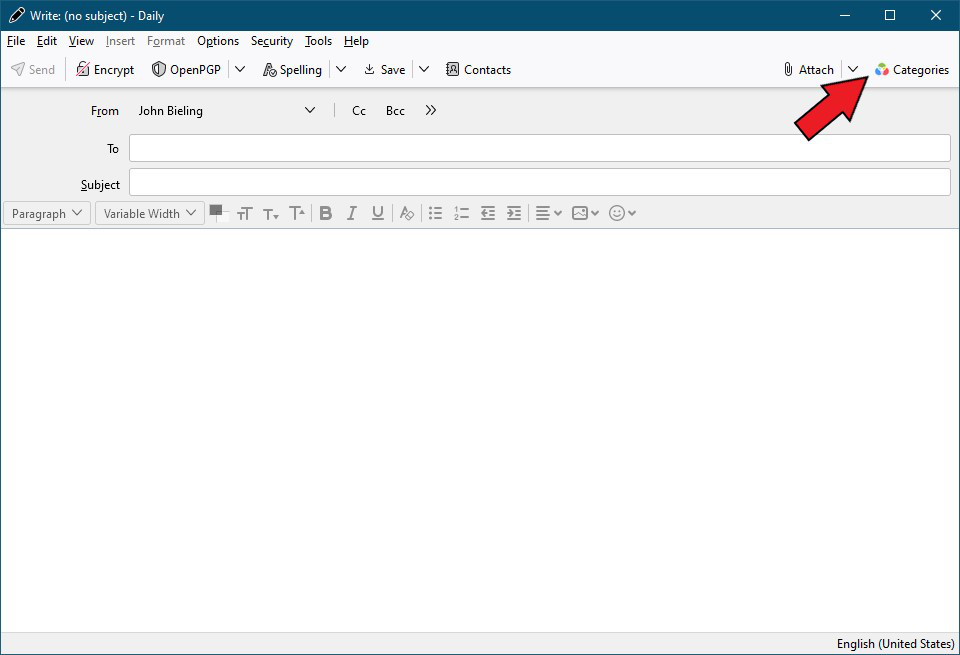This screenshot has width=960, height=655.
Task: Open the Variable Width font dropdown
Action: click(x=149, y=213)
